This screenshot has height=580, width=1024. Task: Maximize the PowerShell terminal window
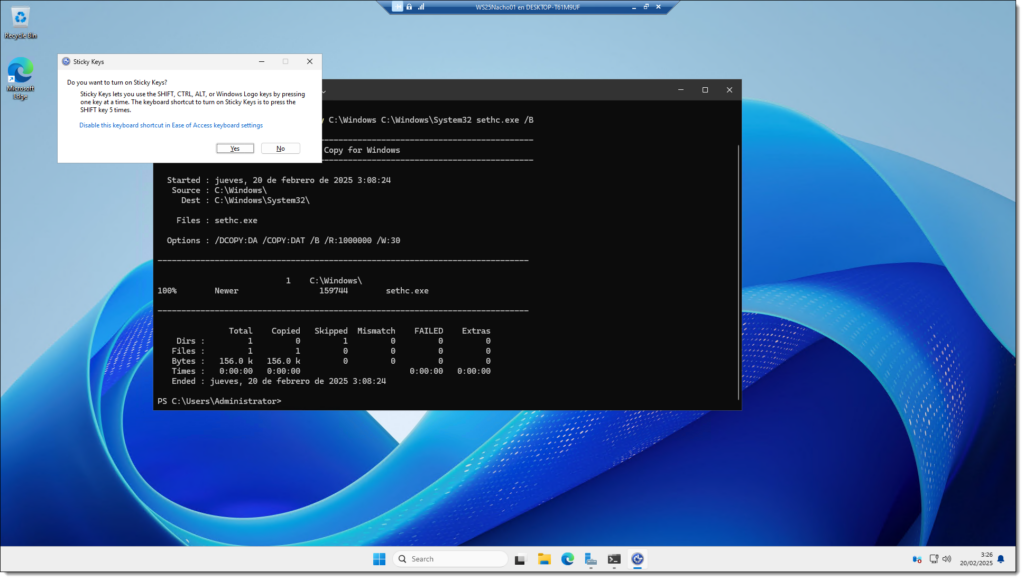pyautogui.click(x=705, y=90)
